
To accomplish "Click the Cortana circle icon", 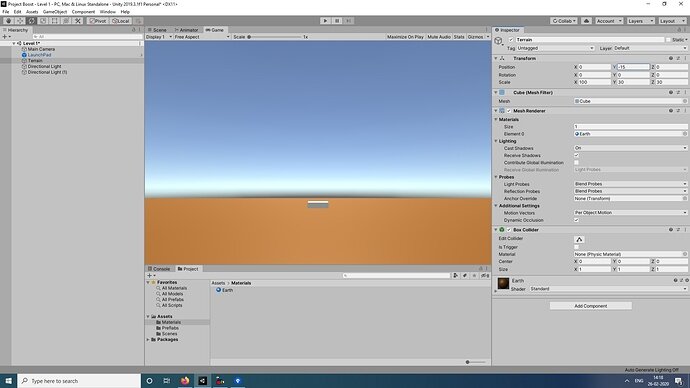I will (149, 381).
